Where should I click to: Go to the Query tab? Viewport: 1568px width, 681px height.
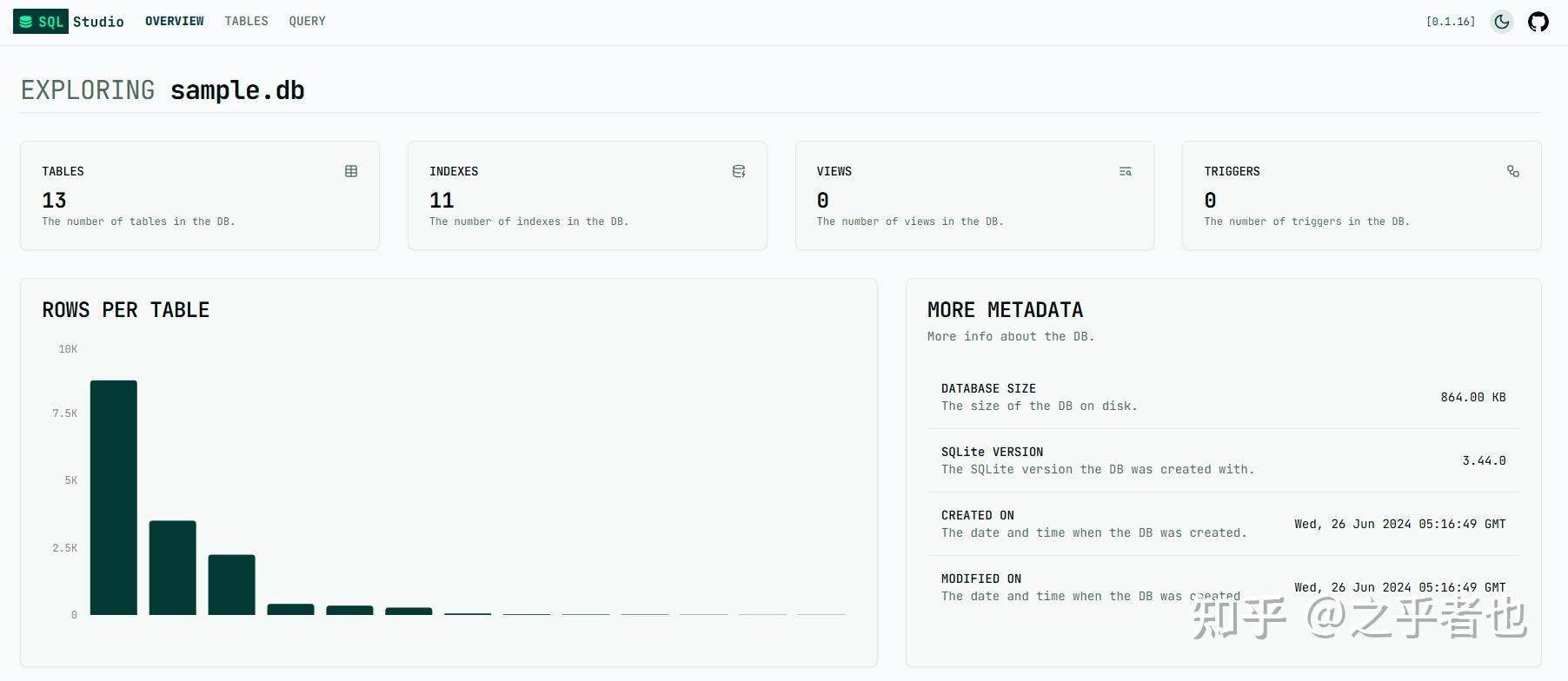coord(307,21)
